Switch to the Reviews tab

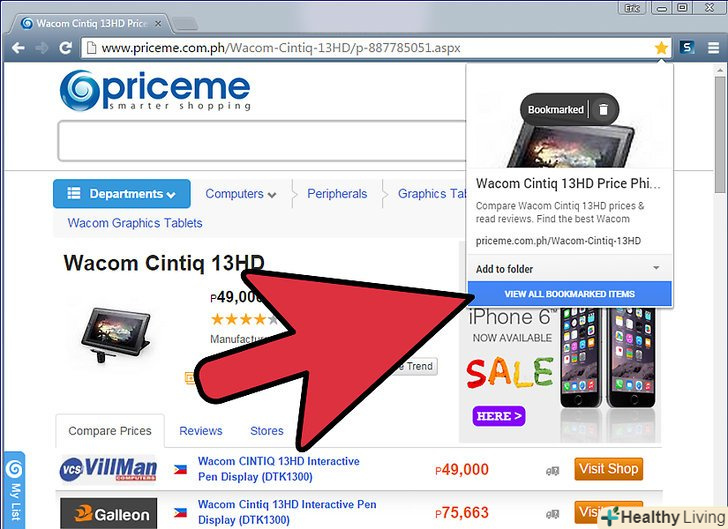(201, 431)
